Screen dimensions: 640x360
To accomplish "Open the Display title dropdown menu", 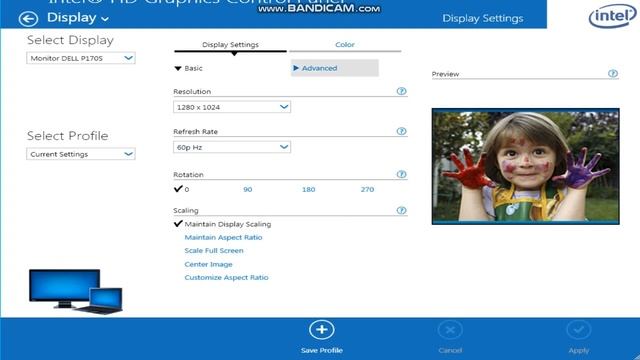I will pos(78,18).
